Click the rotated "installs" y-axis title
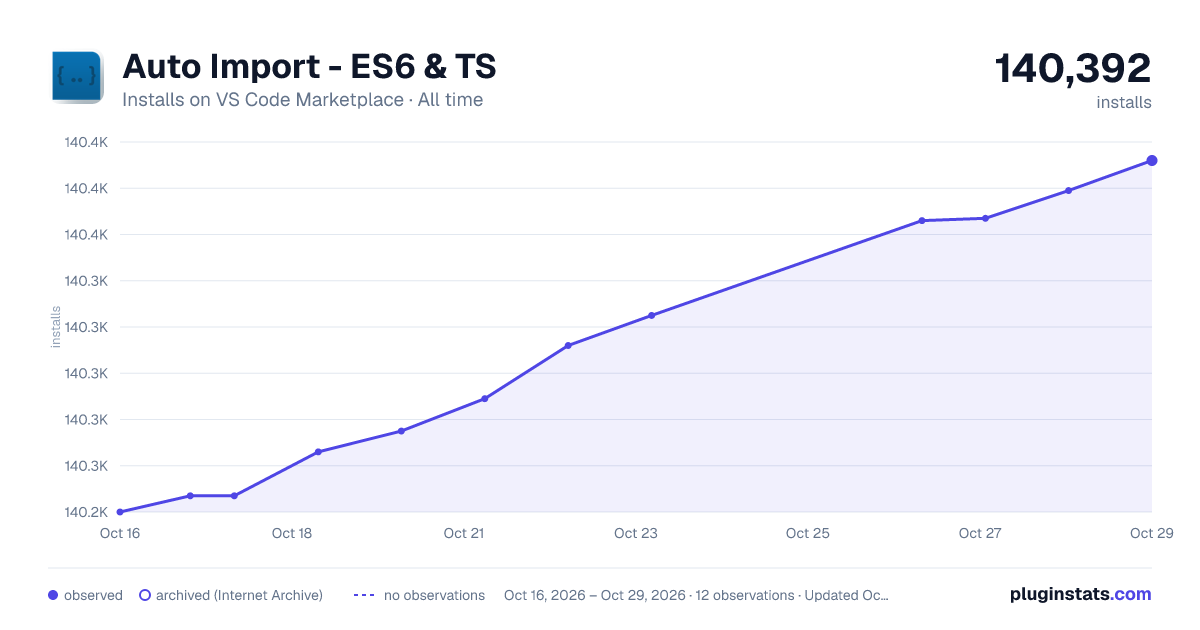Image resolution: width=1200 pixels, height=630 pixels. pyautogui.click(x=56, y=327)
